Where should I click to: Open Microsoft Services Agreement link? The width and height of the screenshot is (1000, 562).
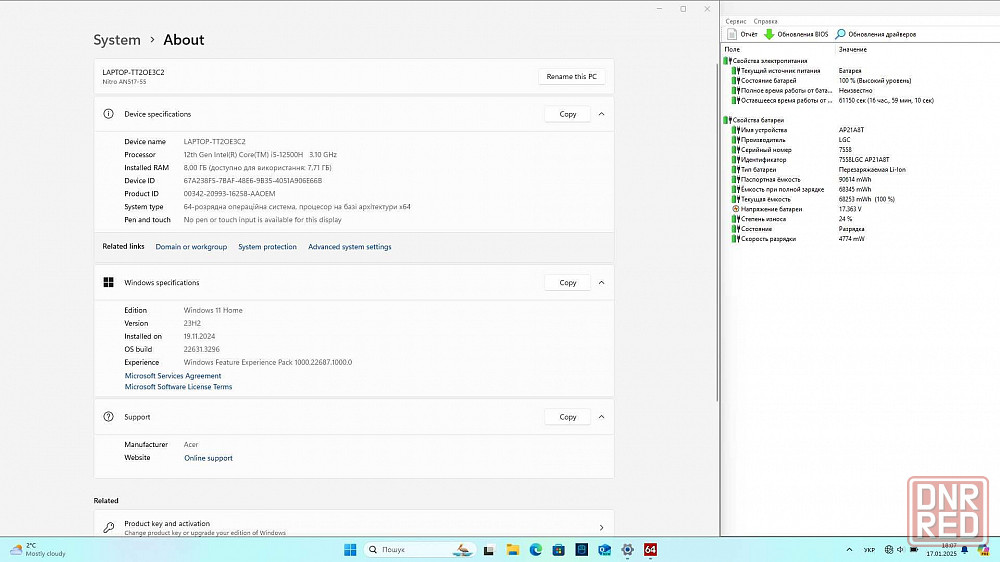point(173,376)
